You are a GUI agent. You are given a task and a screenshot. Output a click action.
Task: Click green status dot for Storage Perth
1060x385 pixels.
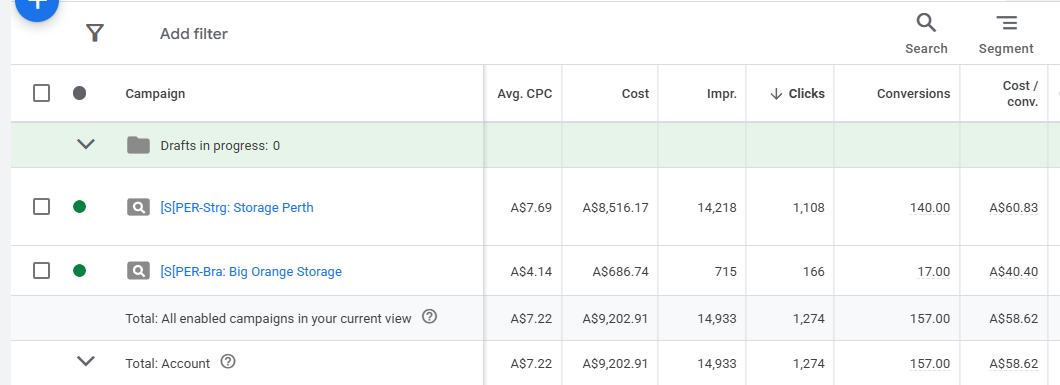[80, 207]
